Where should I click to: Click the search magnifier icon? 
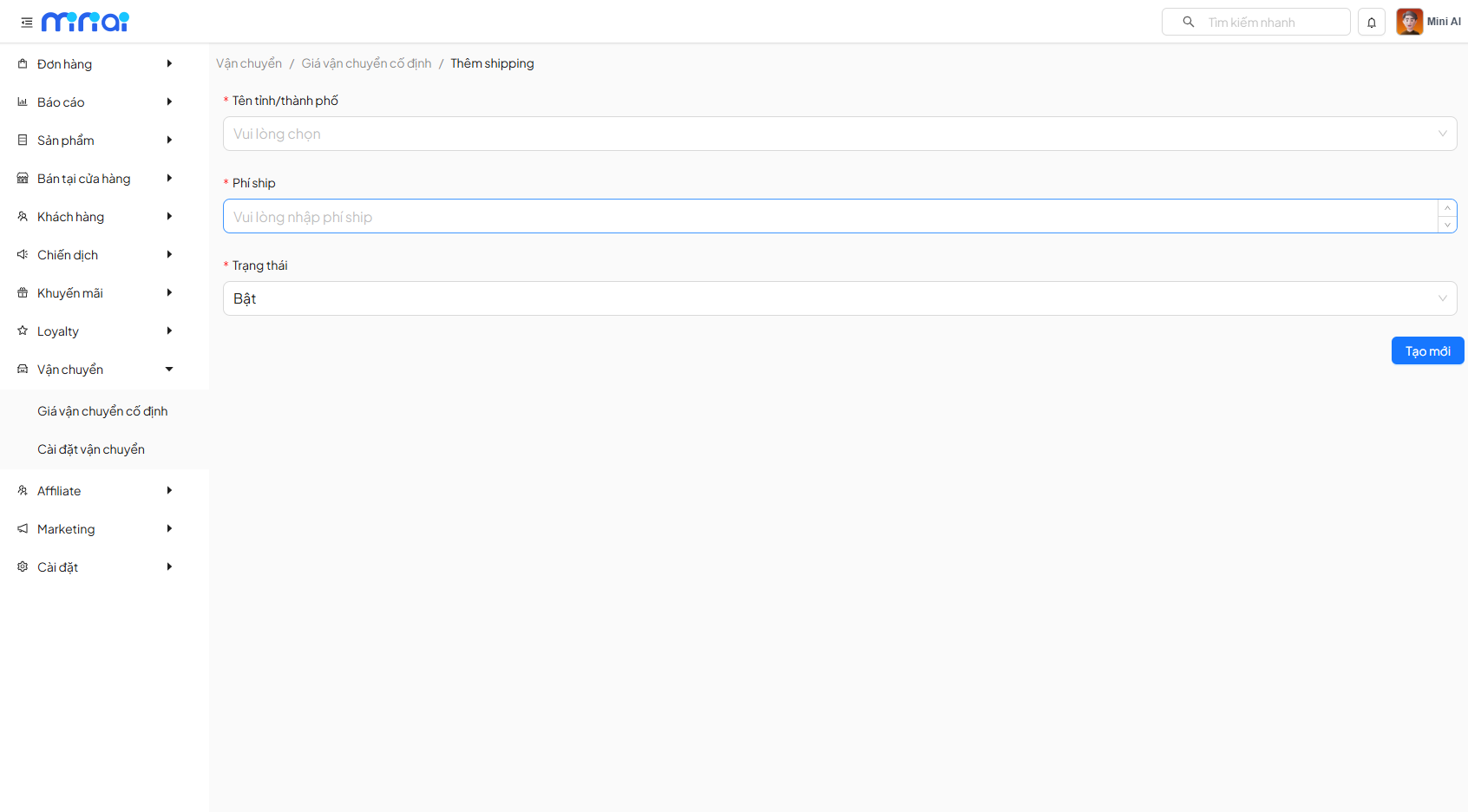[1189, 22]
